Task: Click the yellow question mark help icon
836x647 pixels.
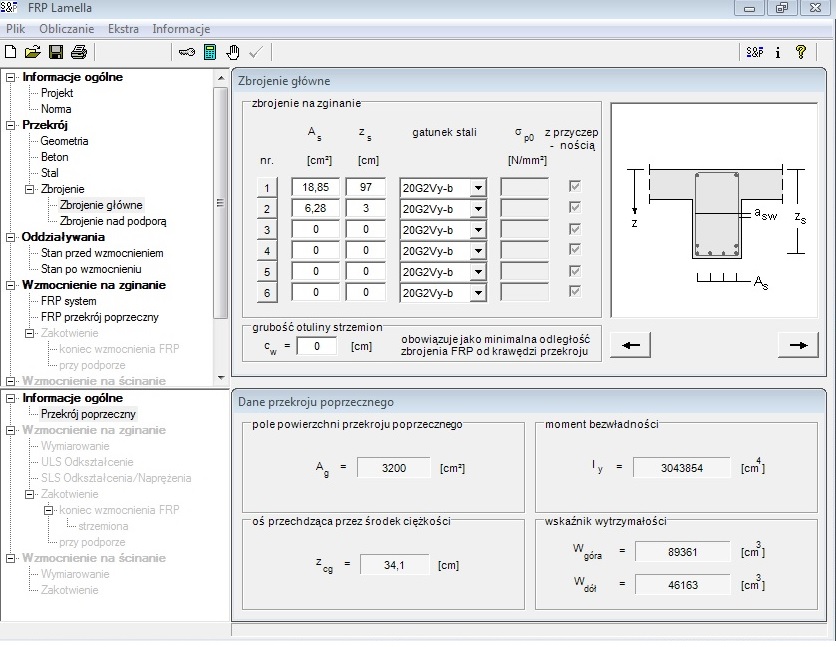Action: 800,52
